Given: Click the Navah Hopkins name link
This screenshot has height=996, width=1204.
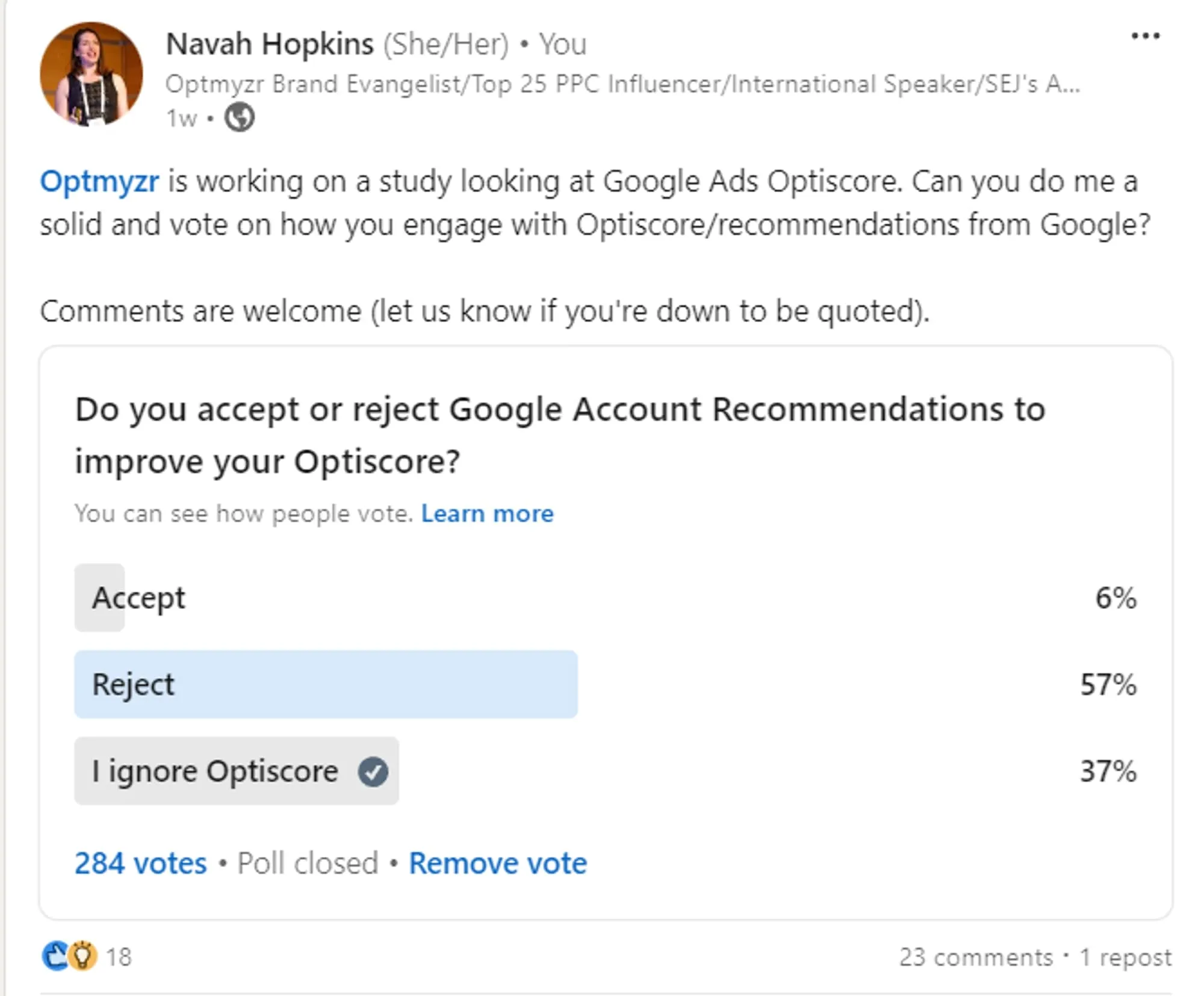Looking at the screenshot, I should tap(270, 44).
